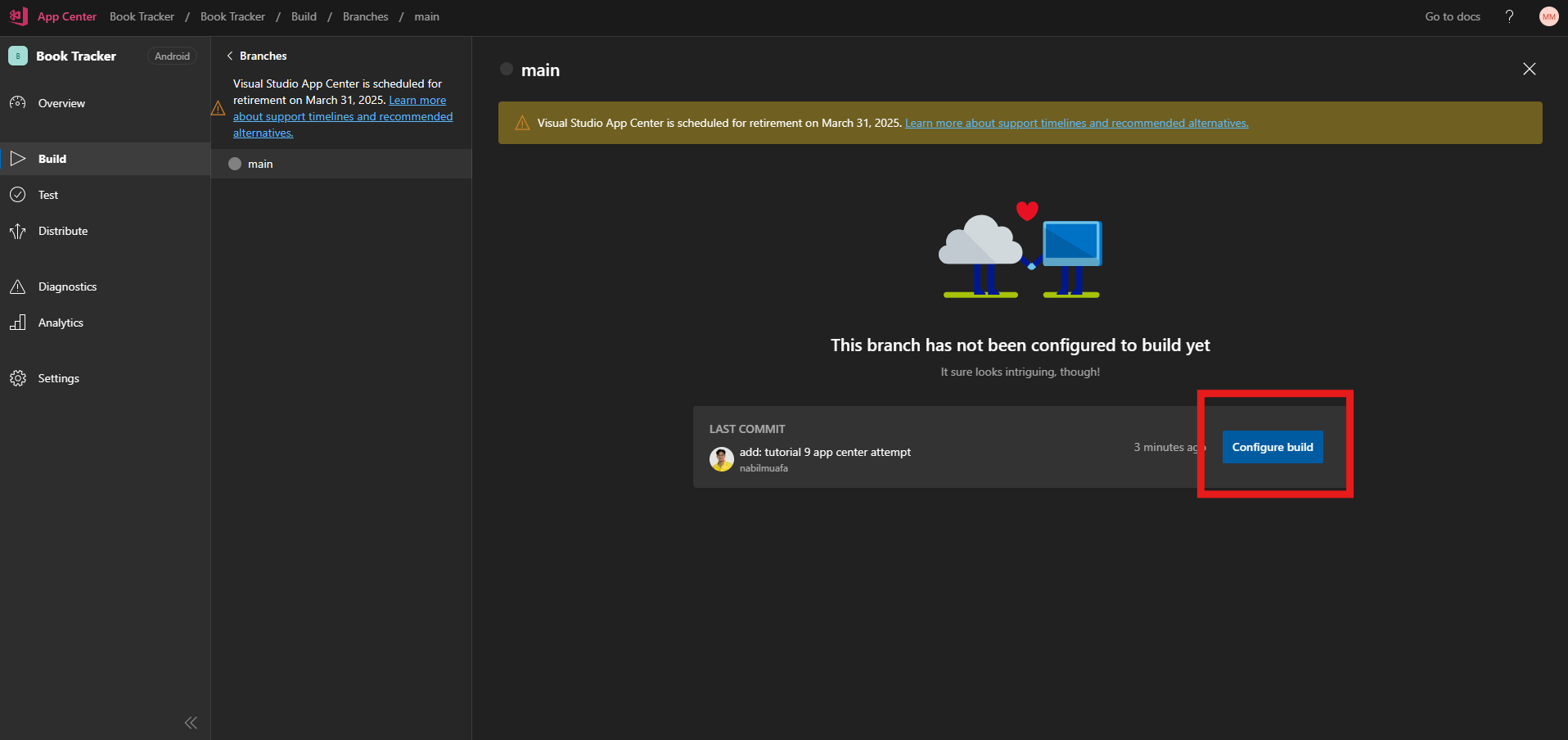Open first Book Tracker breadcrumb
The width and height of the screenshot is (1568, 740).
pos(142,16)
